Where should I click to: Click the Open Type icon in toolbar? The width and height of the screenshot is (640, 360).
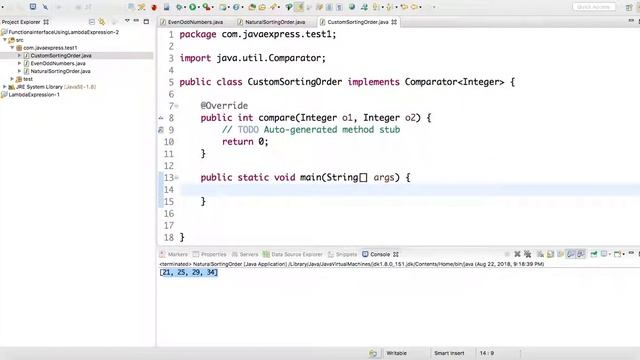point(253,7)
